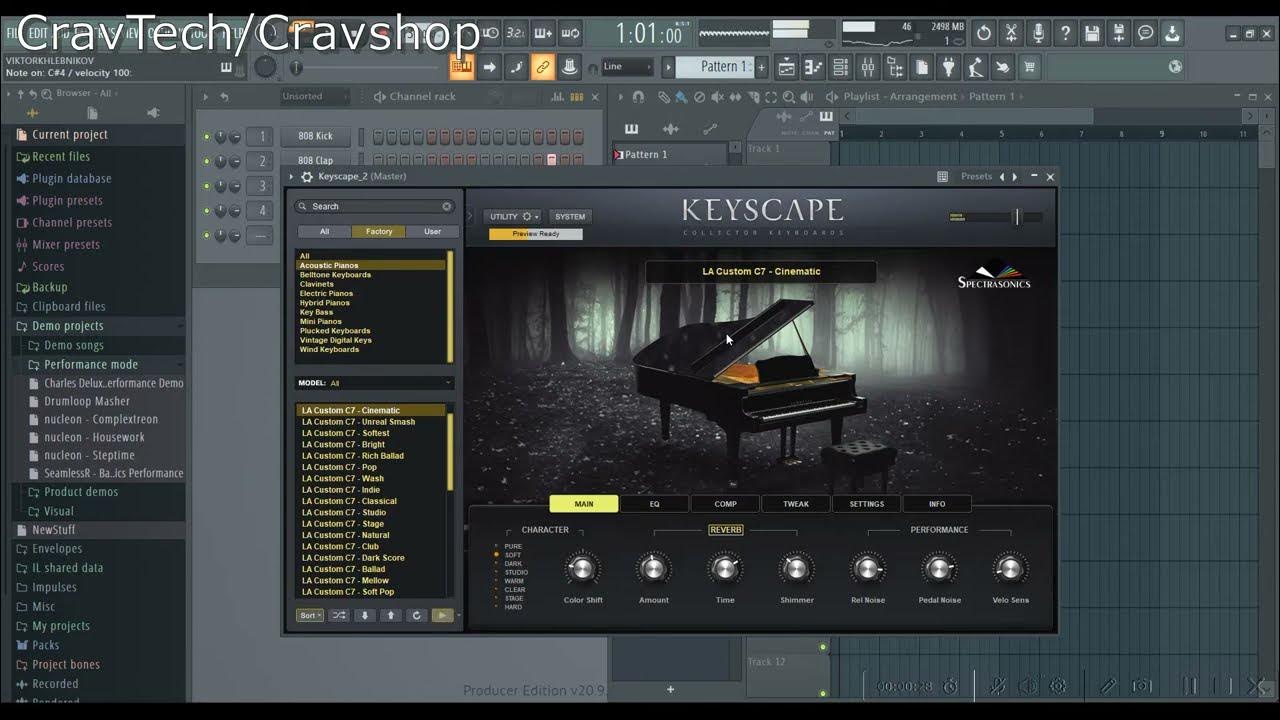The height and width of the screenshot is (720, 1280).
Task: Click the add pattern plus button
Action: [761, 67]
